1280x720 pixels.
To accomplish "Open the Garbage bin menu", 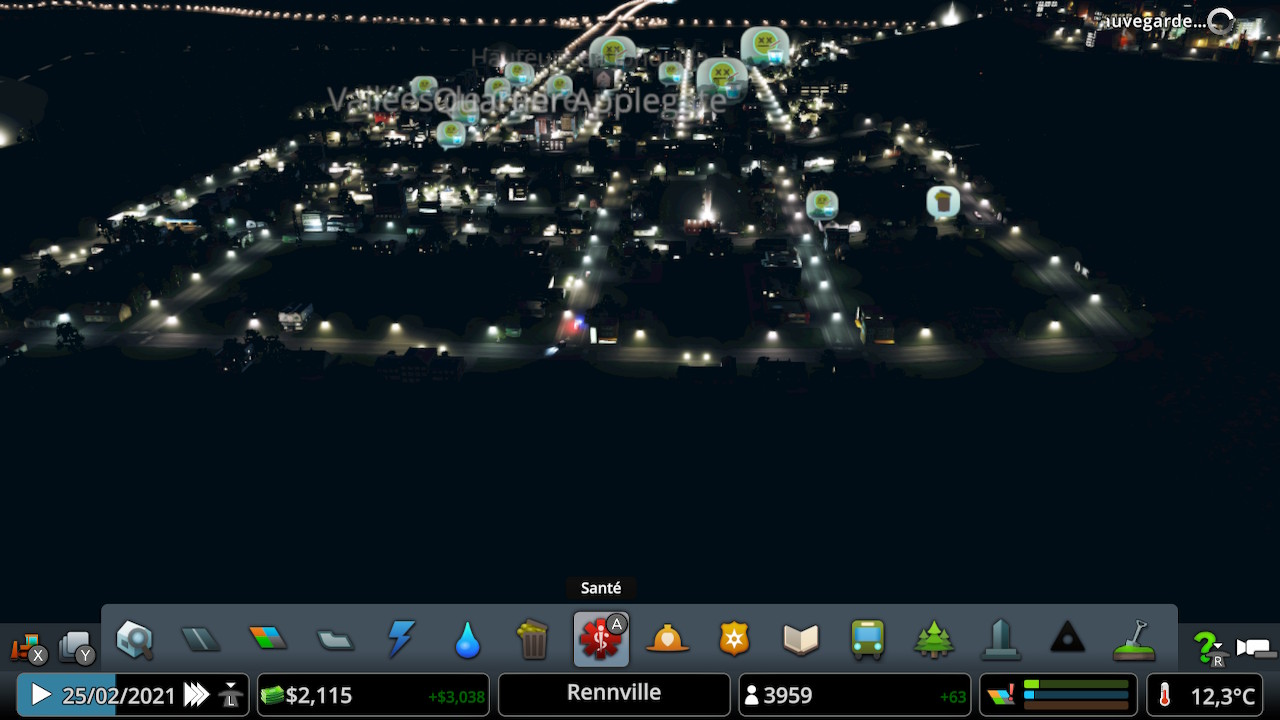I will (x=533, y=639).
